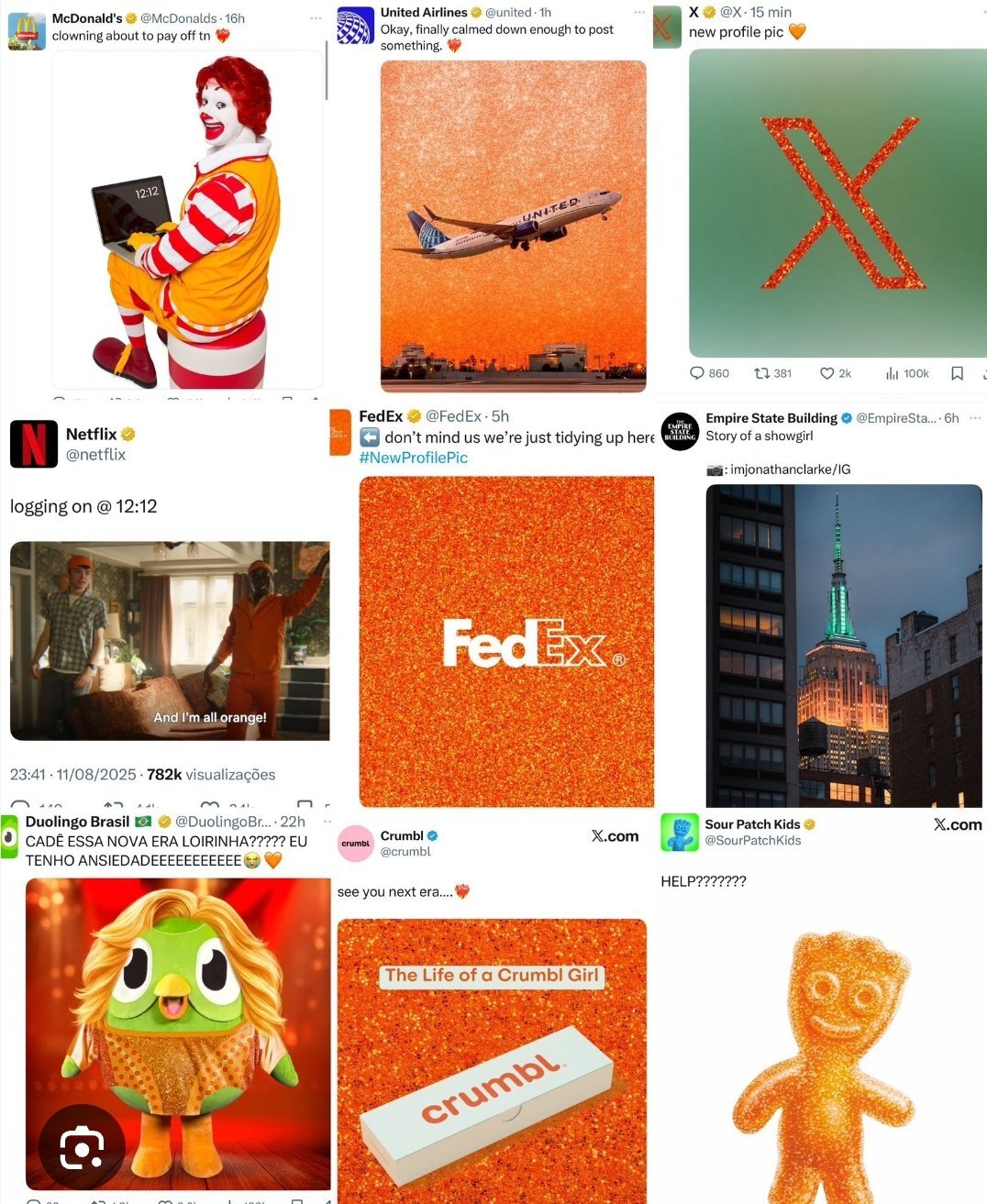
Task: Open the FedEx orange glitter logo image
Action: pos(506,642)
